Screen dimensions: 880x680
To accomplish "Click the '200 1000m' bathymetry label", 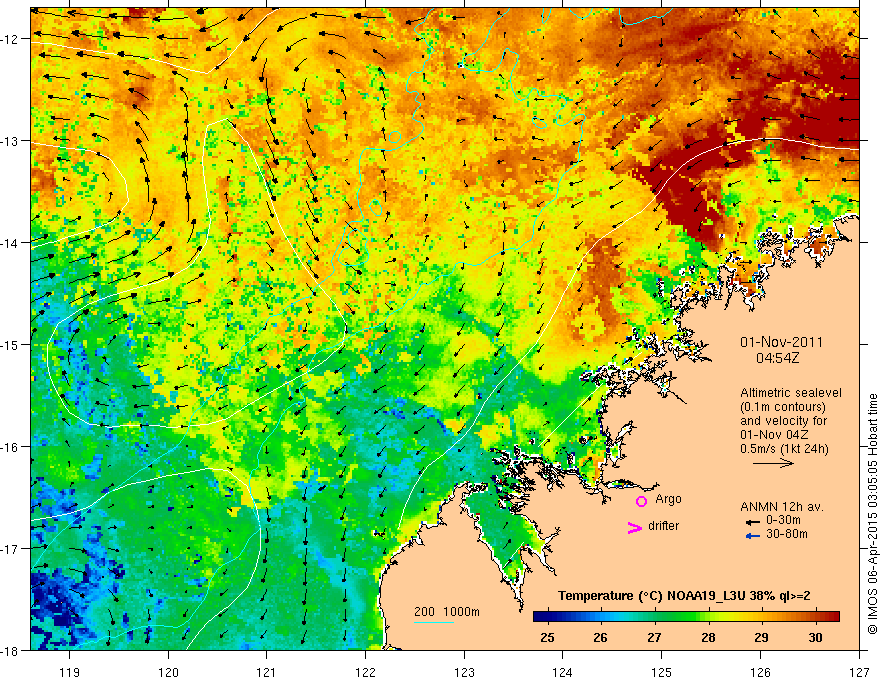I will 447,612.
